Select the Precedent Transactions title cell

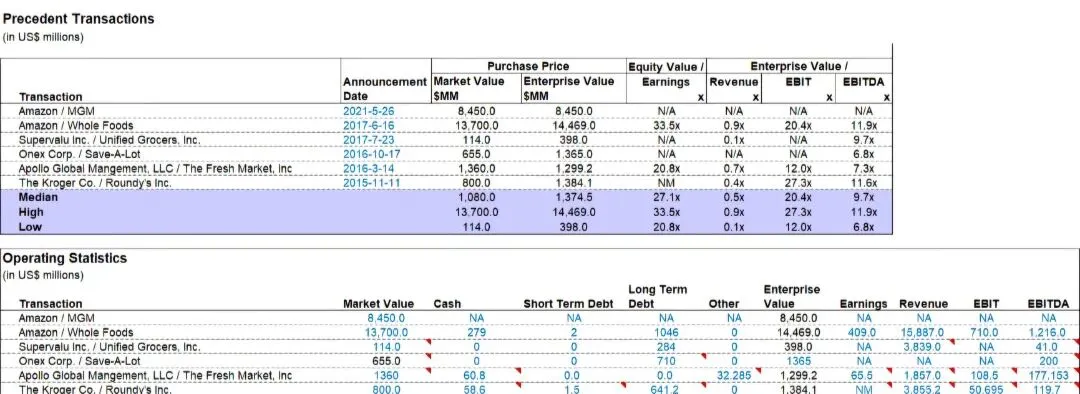[78, 19]
